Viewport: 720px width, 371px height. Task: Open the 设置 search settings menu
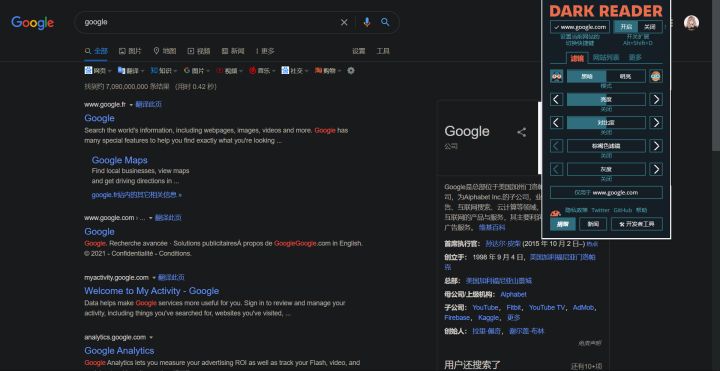tap(359, 51)
